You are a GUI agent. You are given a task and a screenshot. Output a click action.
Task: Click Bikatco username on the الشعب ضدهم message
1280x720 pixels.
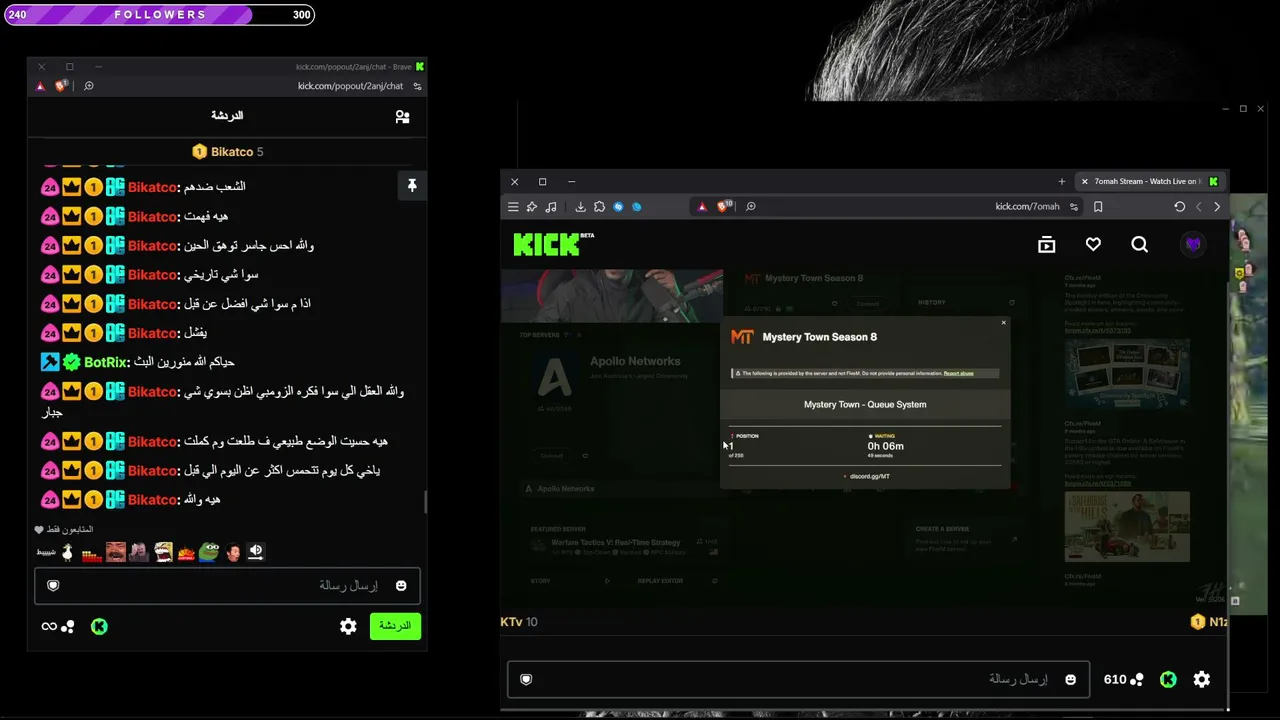[x=152, y=187]
